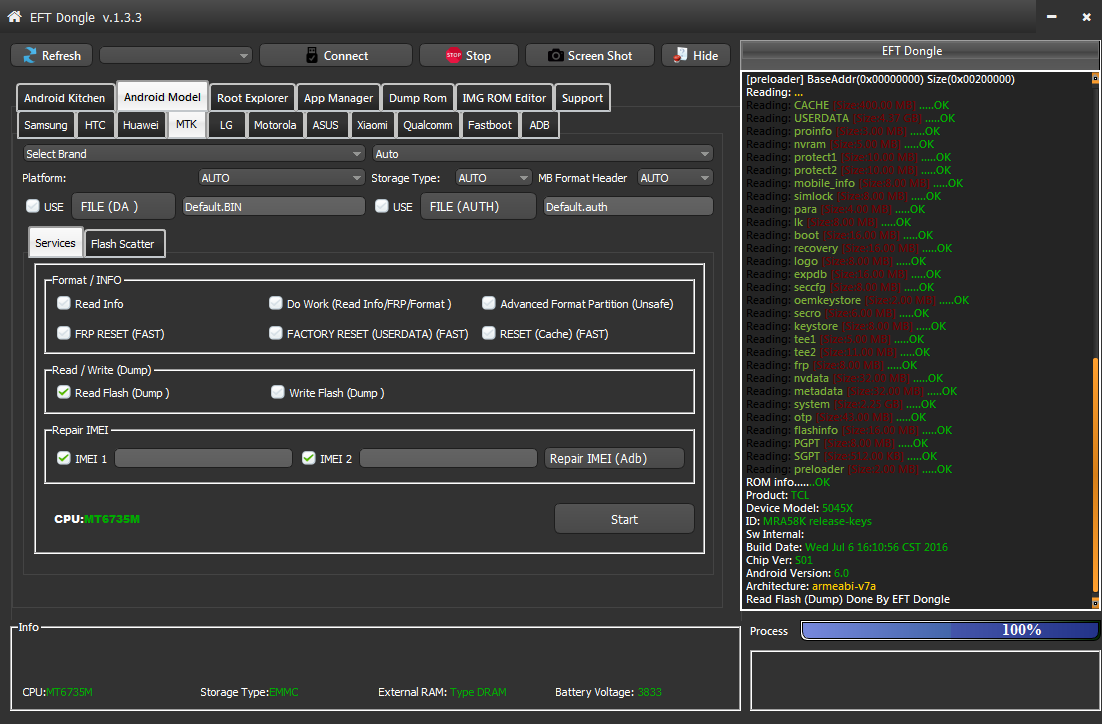
Task: Click the FILE (DA) button
Action: (123, 207)
